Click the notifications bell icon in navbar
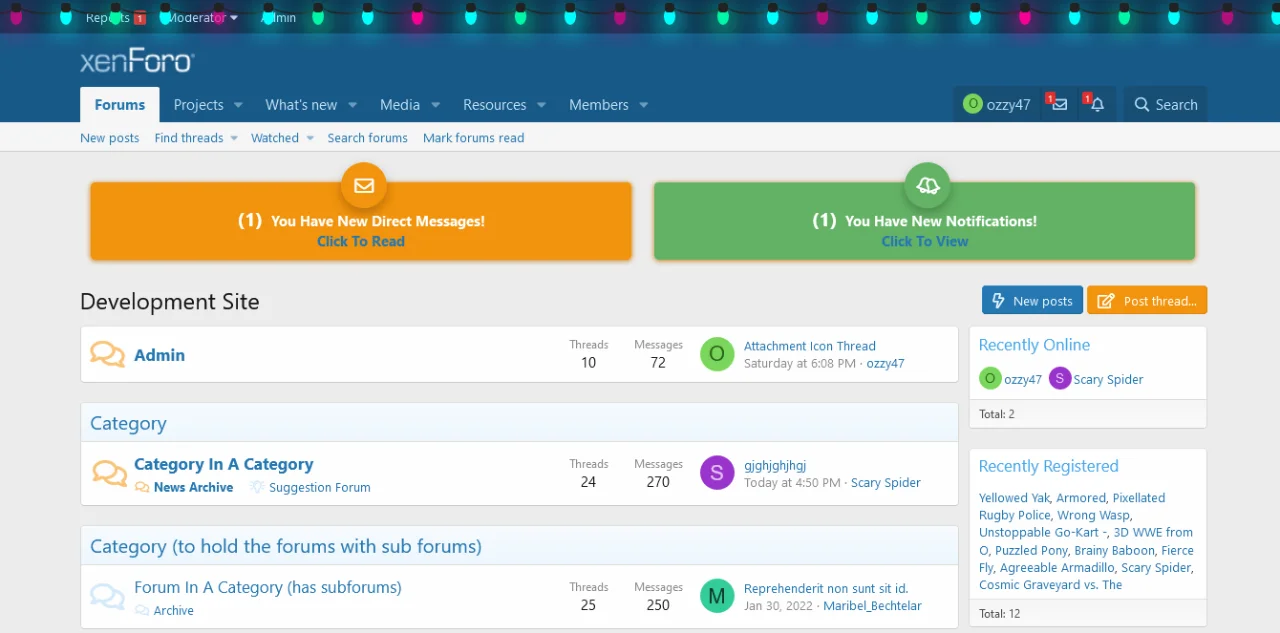Image resolution: width=1280 pixels, height=633 pixels. [1097, 105]
